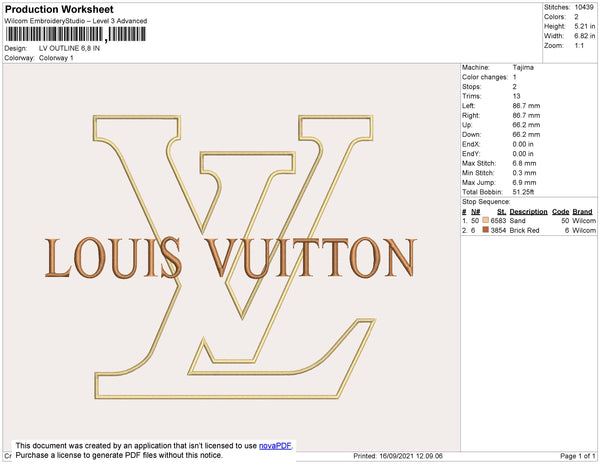Click the 'Sand' description text
Viewport: 600px width, 464px height.
(x=517, y=221)
